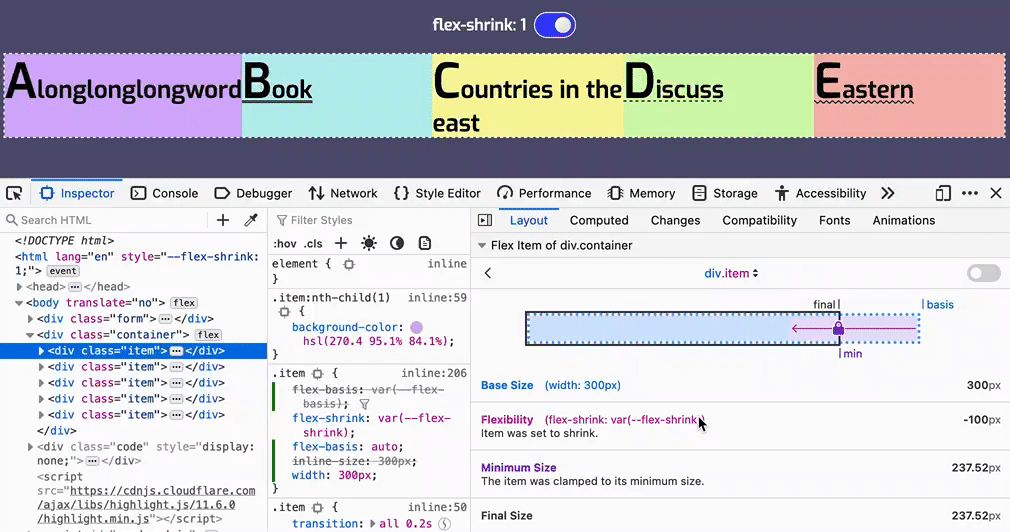Open the Computed sidebar tab

pyautogui.click(x=599, y=220)
